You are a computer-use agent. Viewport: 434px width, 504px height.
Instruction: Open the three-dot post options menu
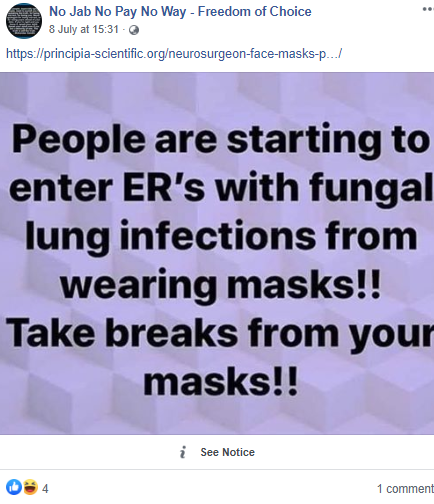(428, 9)
